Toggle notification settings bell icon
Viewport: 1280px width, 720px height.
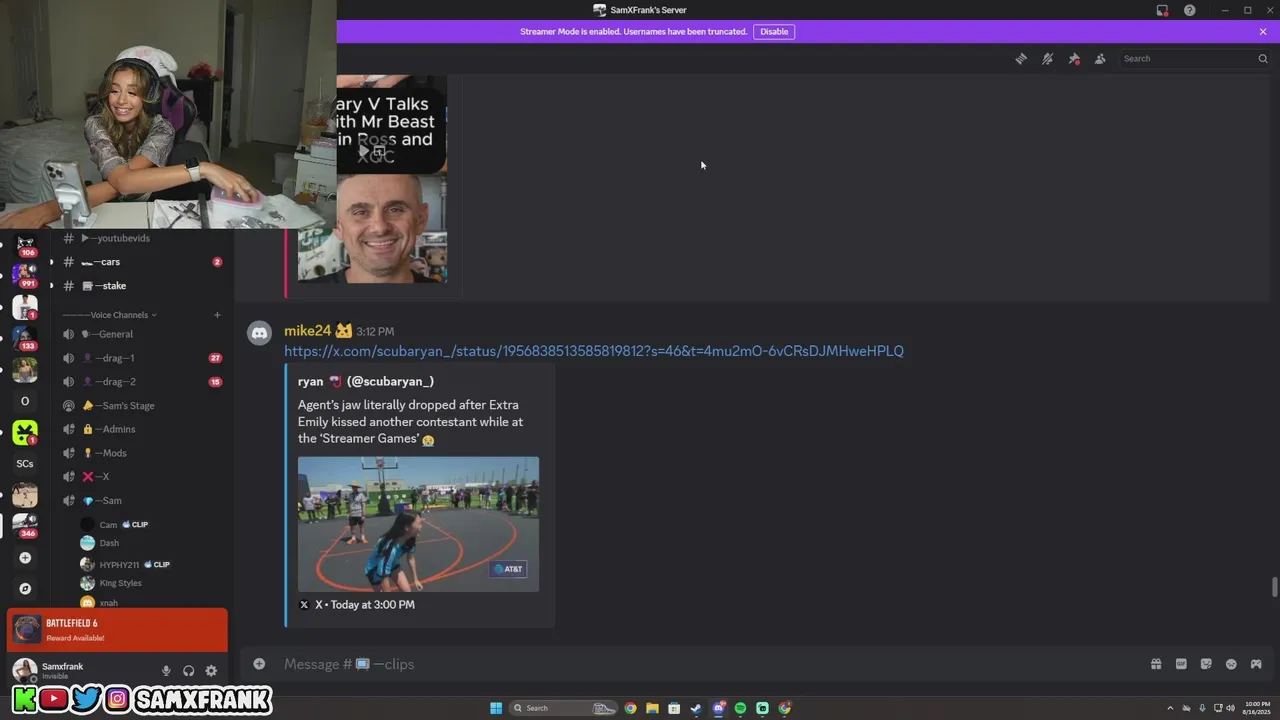coord(1047,59)
